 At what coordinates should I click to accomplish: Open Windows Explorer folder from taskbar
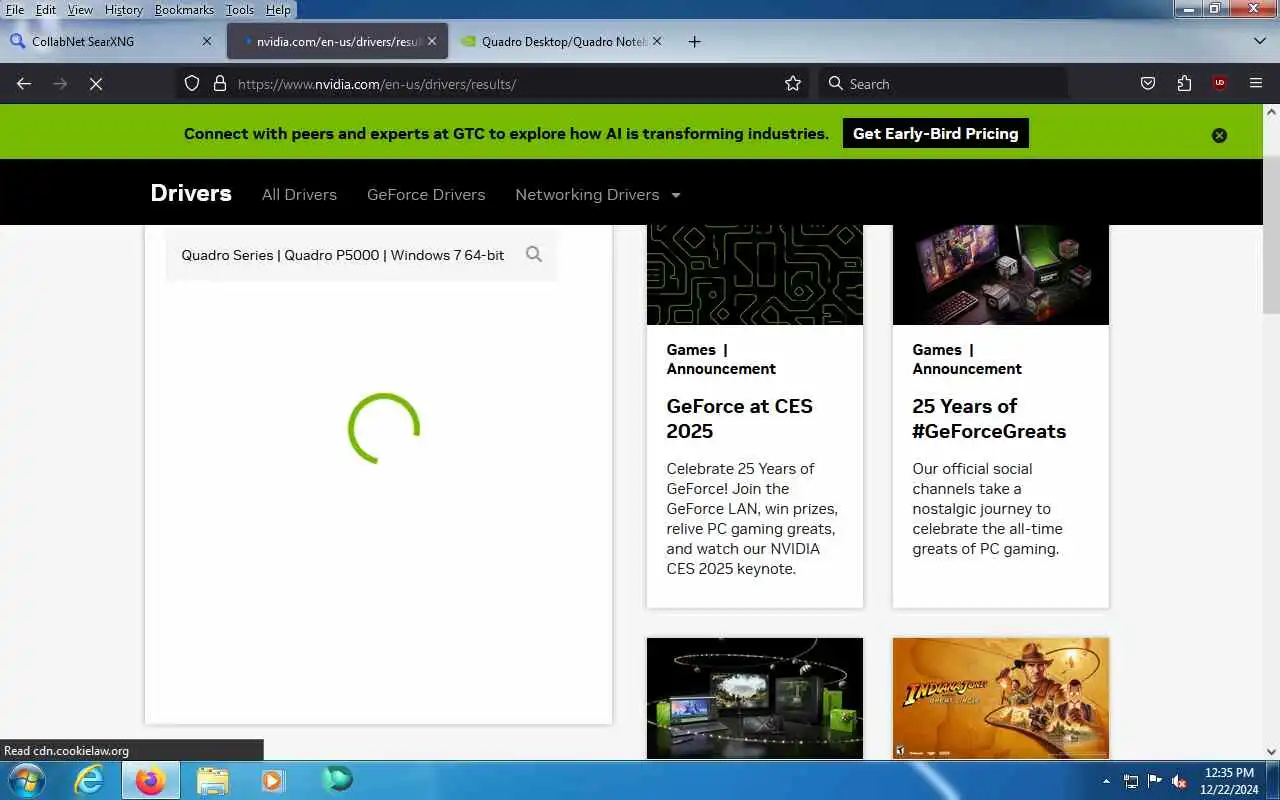click(213, 780)
